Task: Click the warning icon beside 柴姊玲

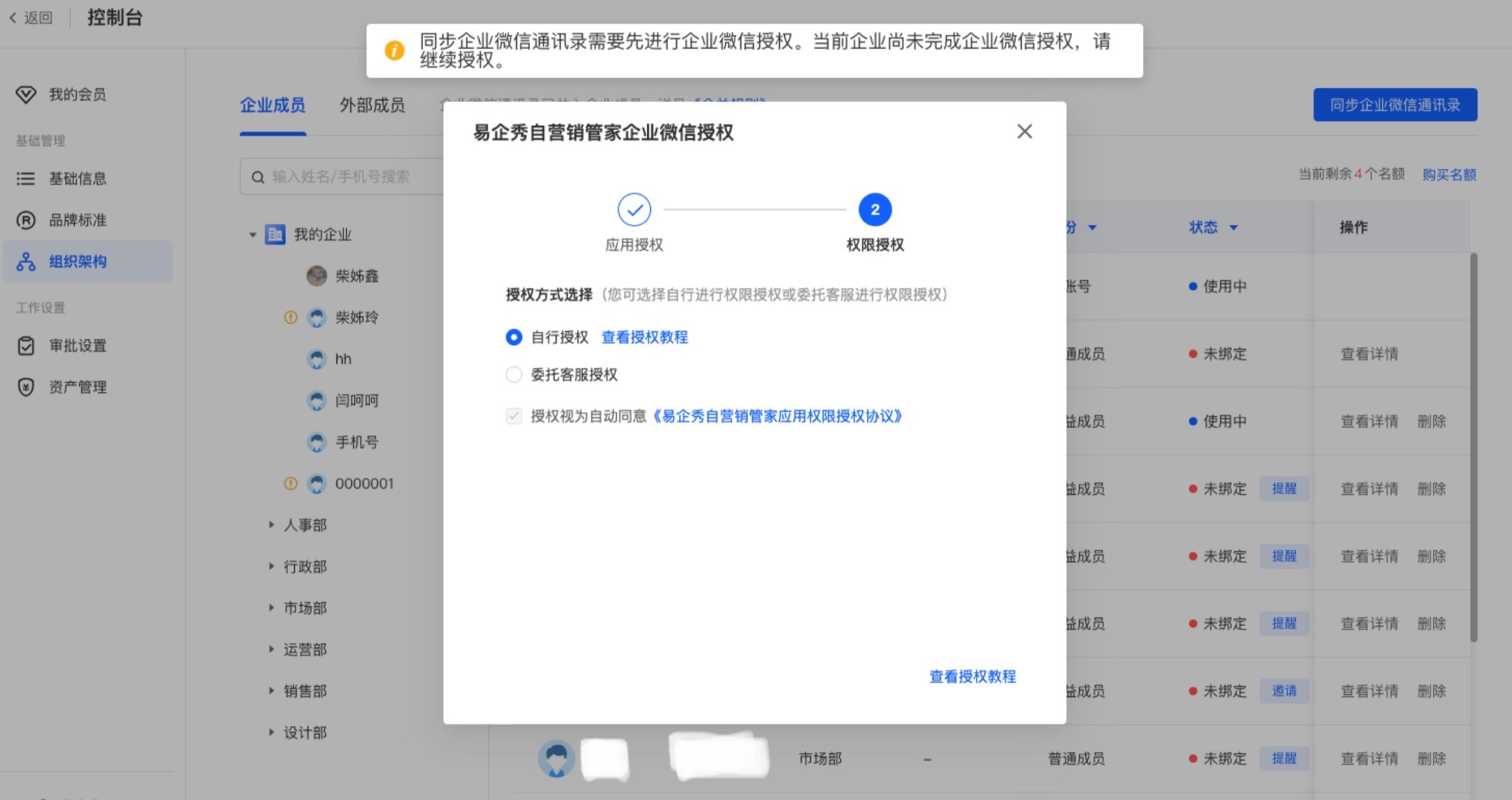Action: click(x=290, y=317)
